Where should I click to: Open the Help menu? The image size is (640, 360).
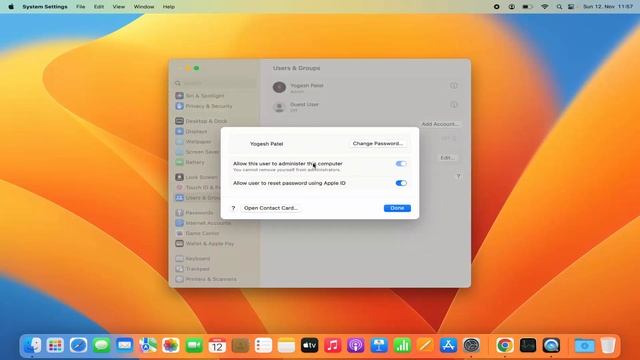pos(169,7)
